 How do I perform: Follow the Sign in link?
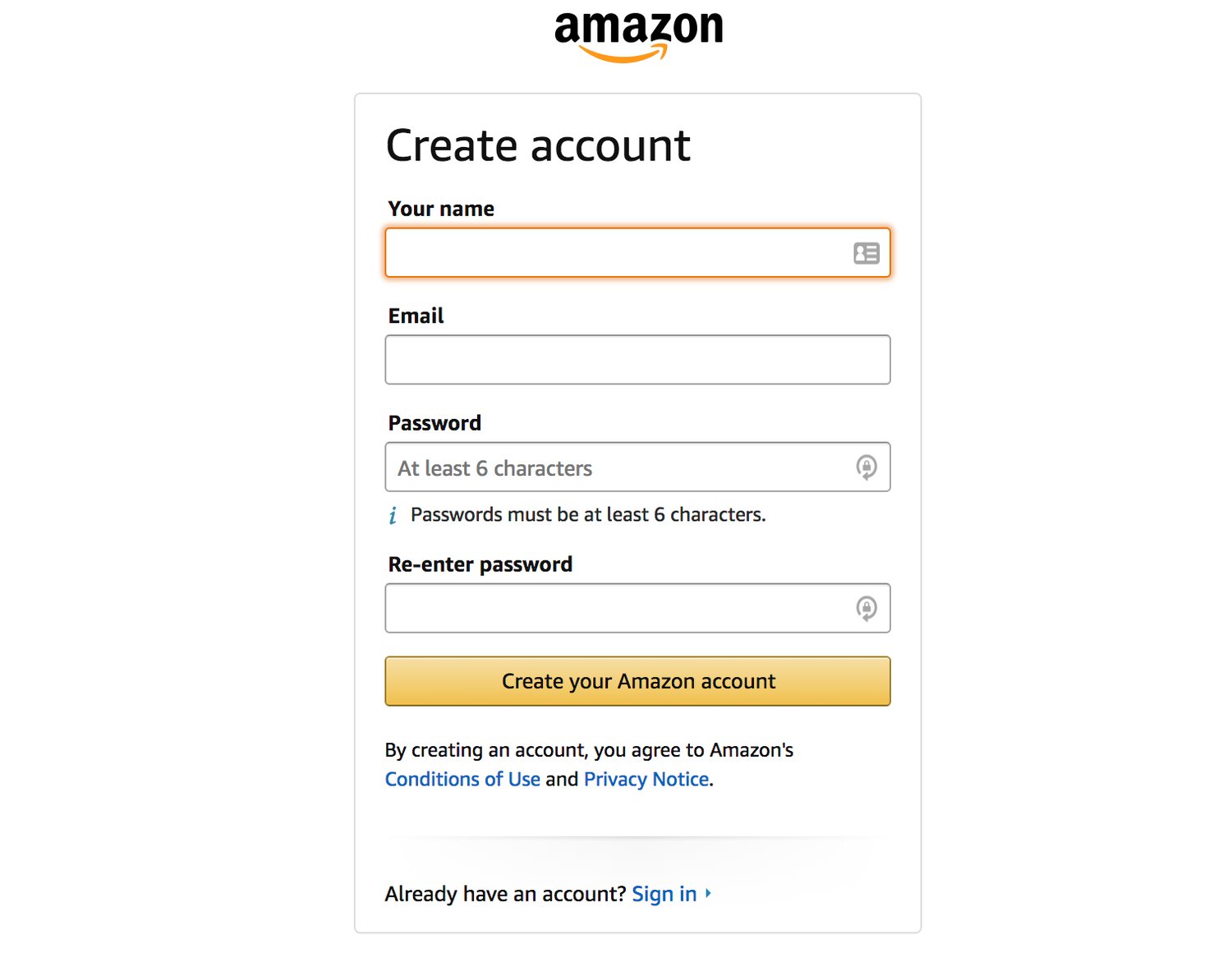(664, 894)
